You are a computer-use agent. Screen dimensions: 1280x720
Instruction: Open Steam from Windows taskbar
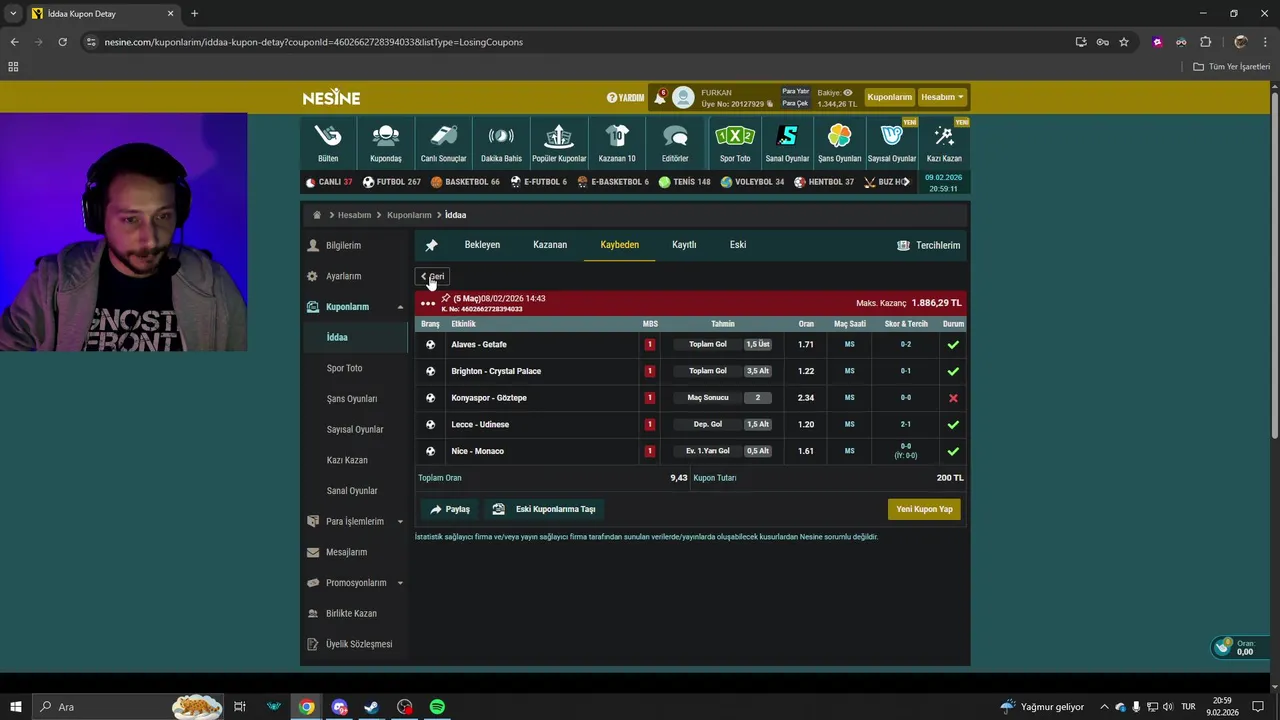pyautogui.click(x=372, y=707)
